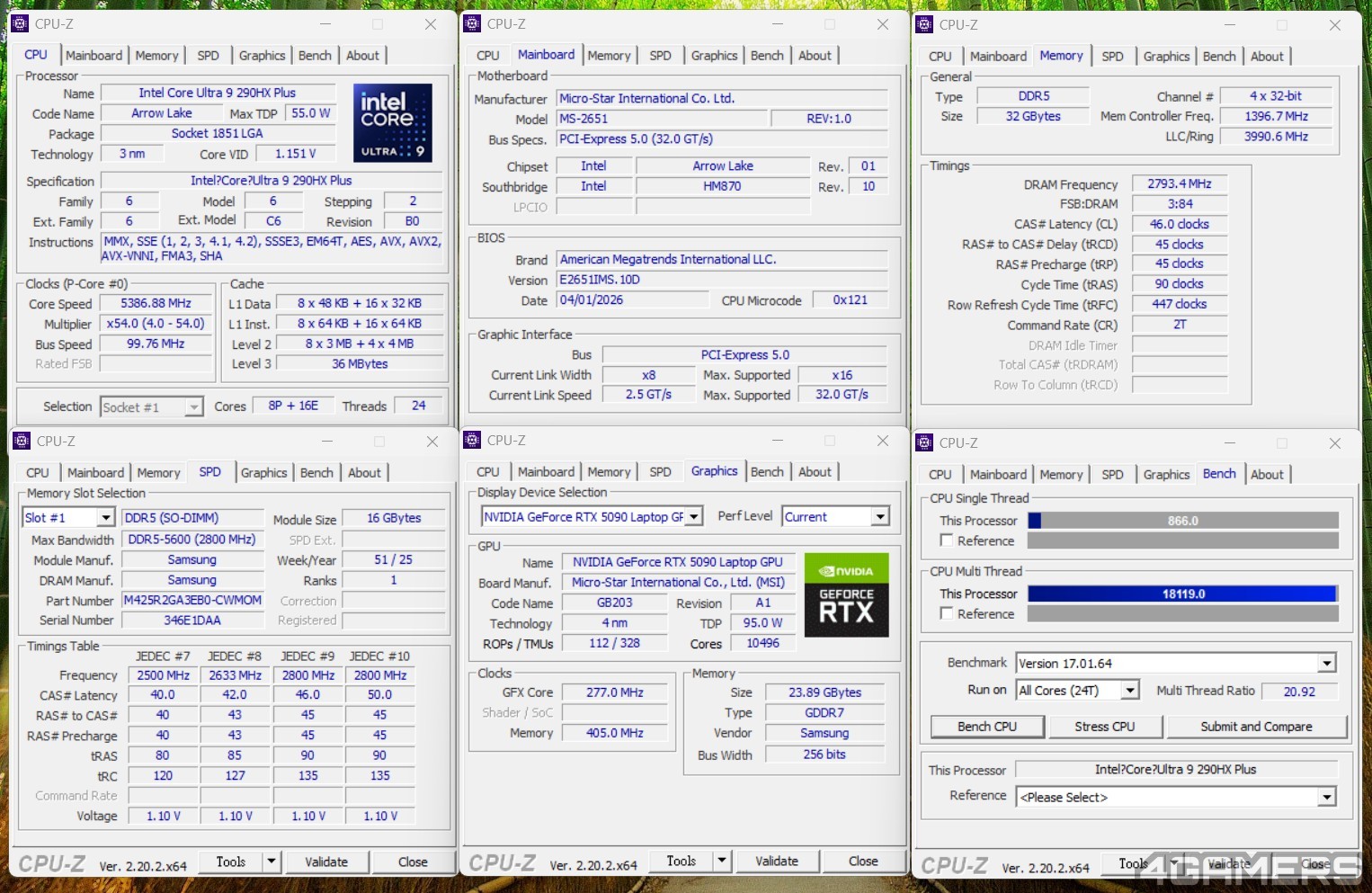Click the Intel Core Ultra 9 logo
Viewport: 1372px width, 893px height.
(393, 123)
